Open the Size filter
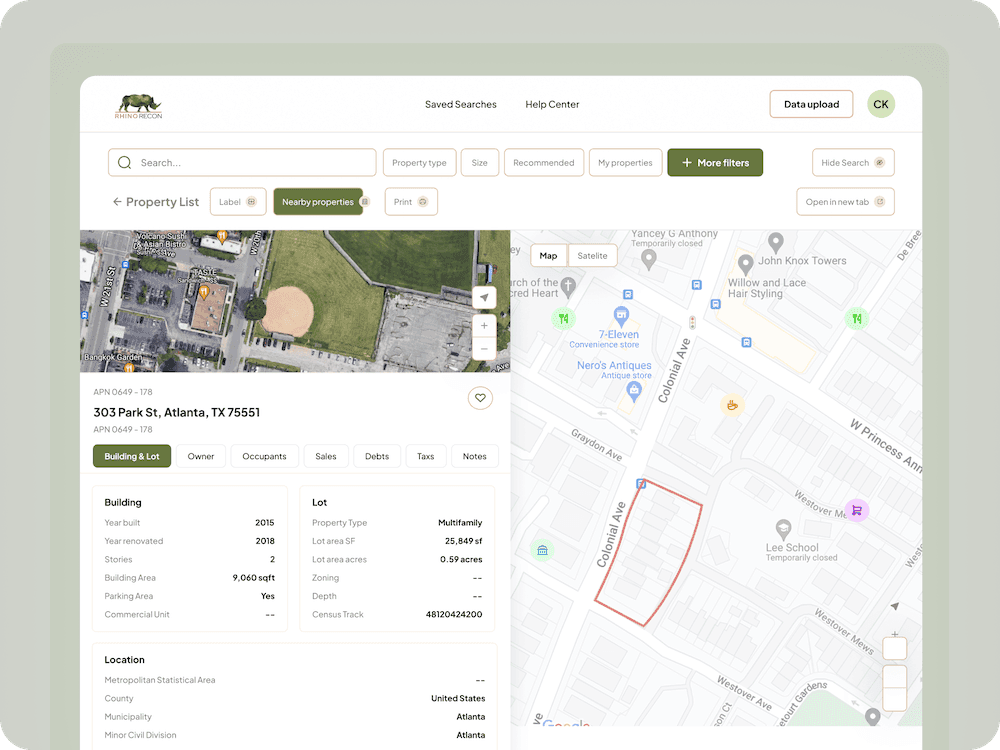 (480, 163)
